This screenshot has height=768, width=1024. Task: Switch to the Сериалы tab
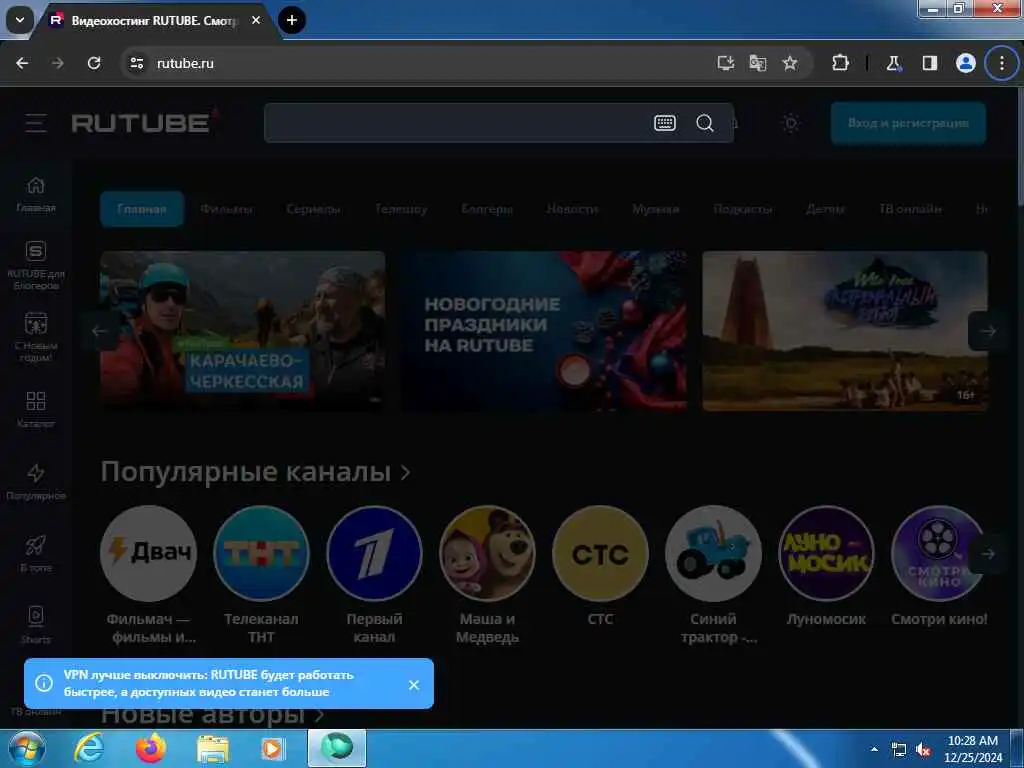[313, 209]
